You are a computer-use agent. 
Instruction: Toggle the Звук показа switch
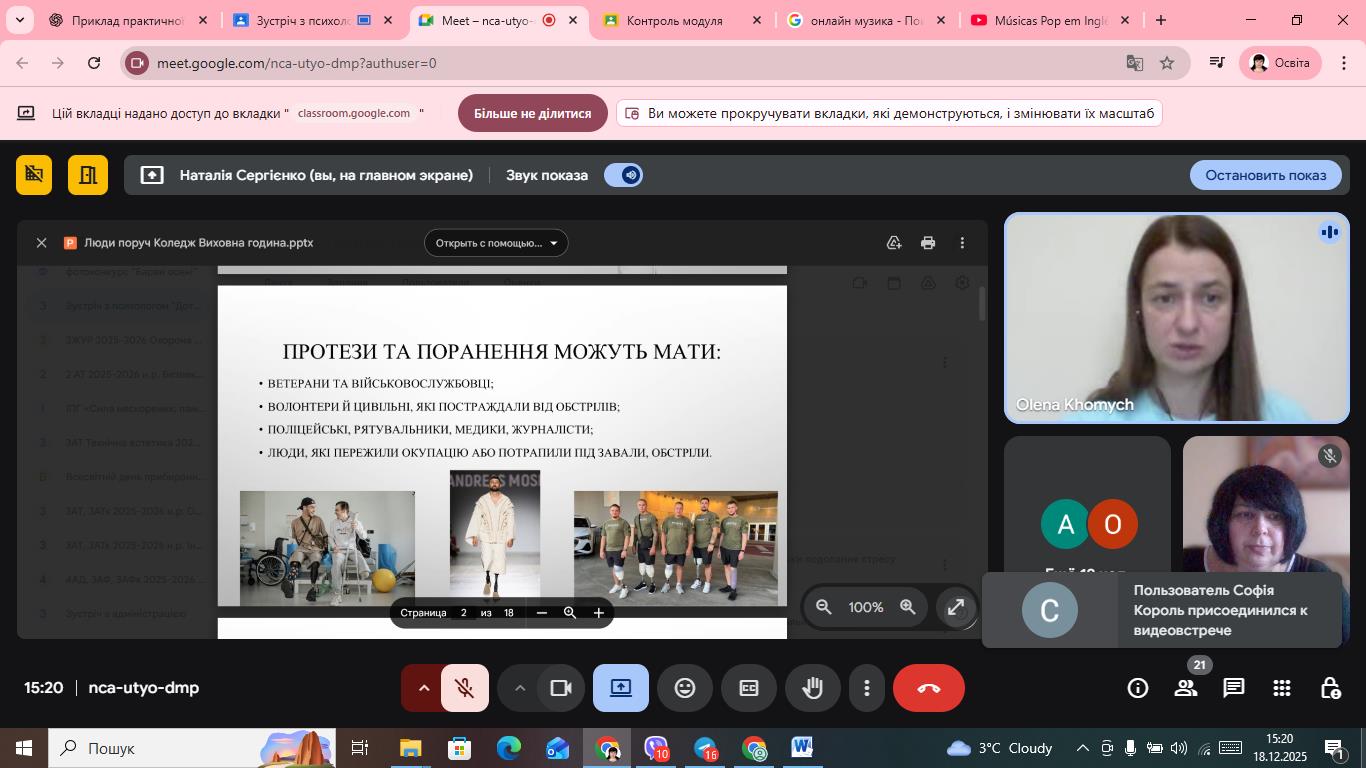click(623, 175)
